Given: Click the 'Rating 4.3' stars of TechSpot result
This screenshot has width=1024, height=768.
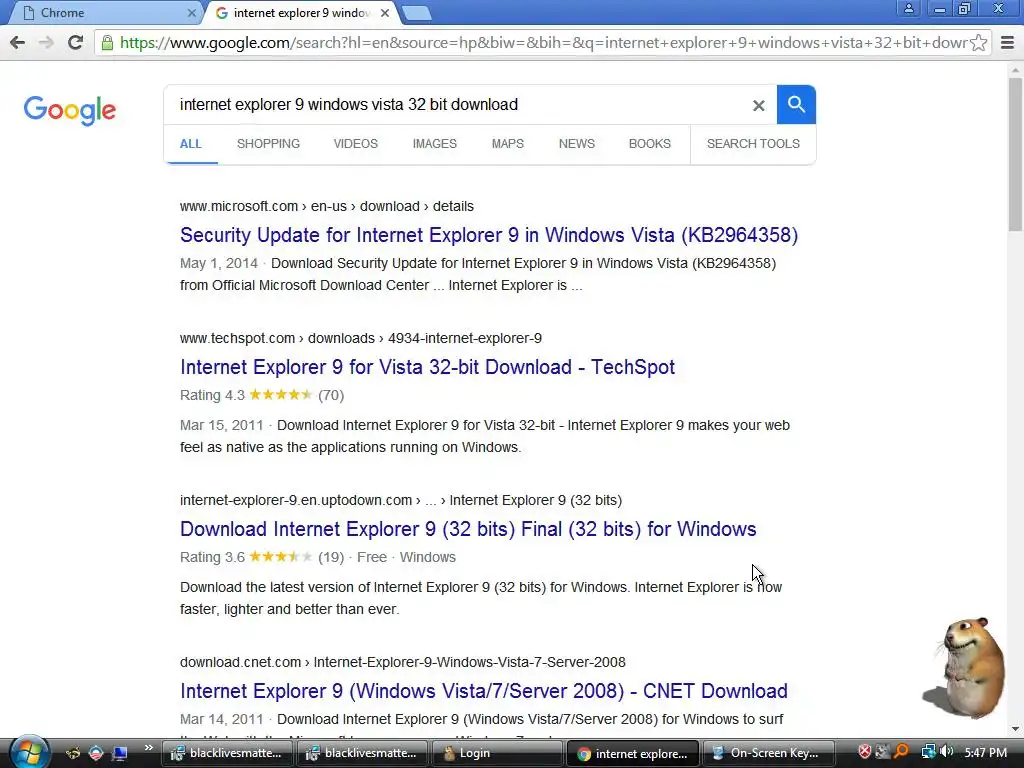Looking at the screenshot, I should pyautogui.click(x=281, y=394).
